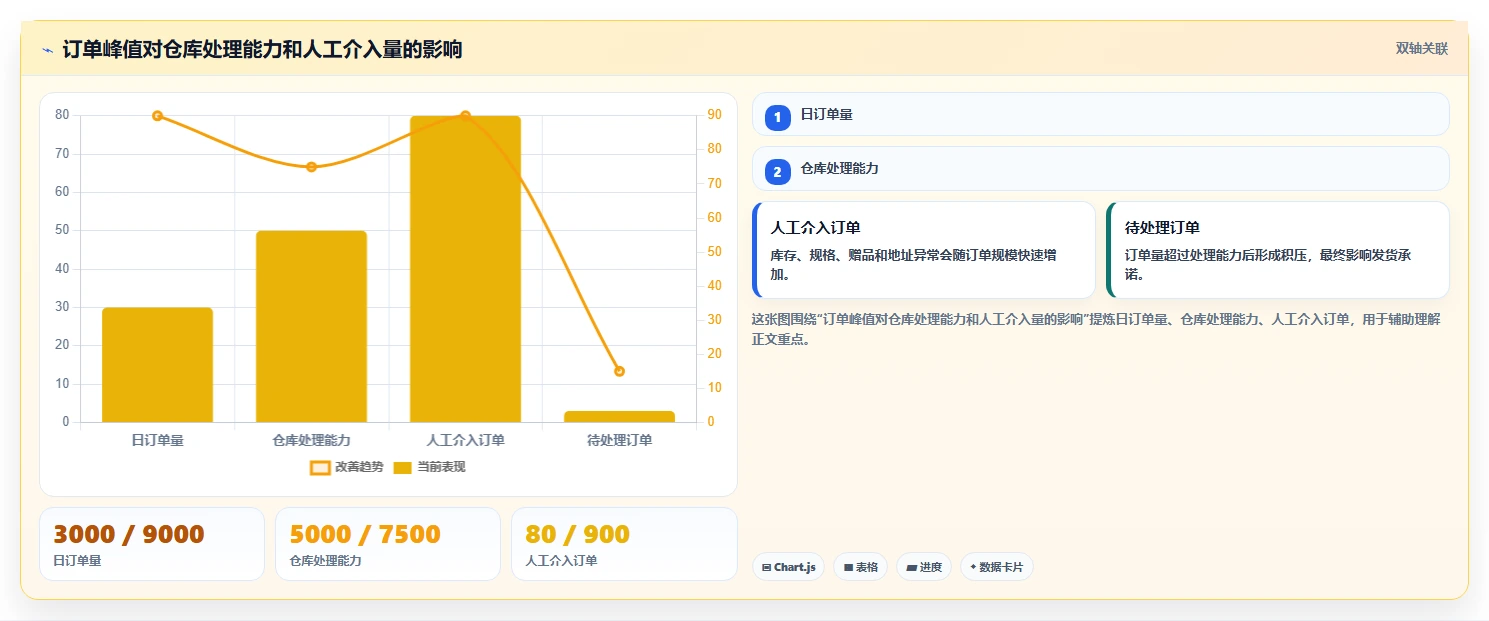The image size is (1489, 621).
Task: Click trend line point above 仓库处理能力
Action: coord(311,167)
